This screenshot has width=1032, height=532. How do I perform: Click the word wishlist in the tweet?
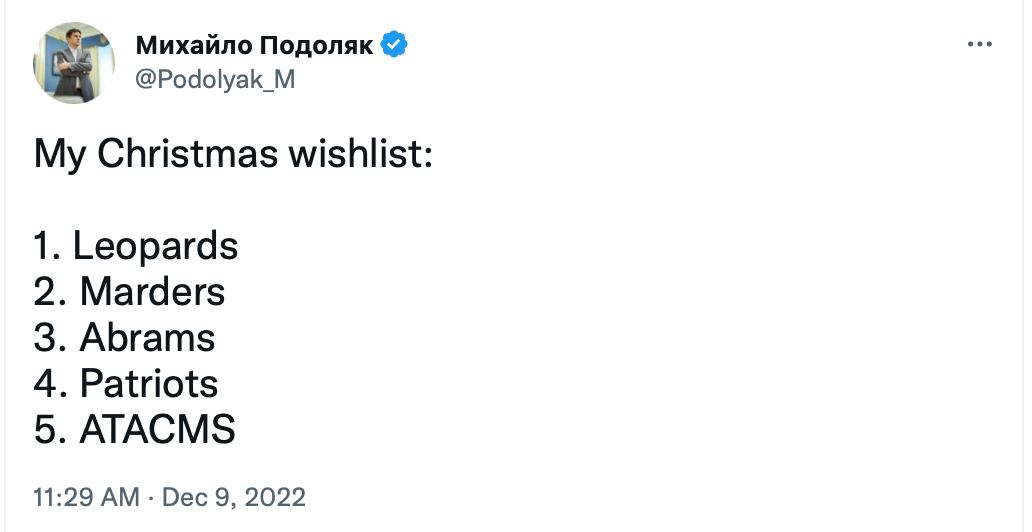click(x=360, y=154)
